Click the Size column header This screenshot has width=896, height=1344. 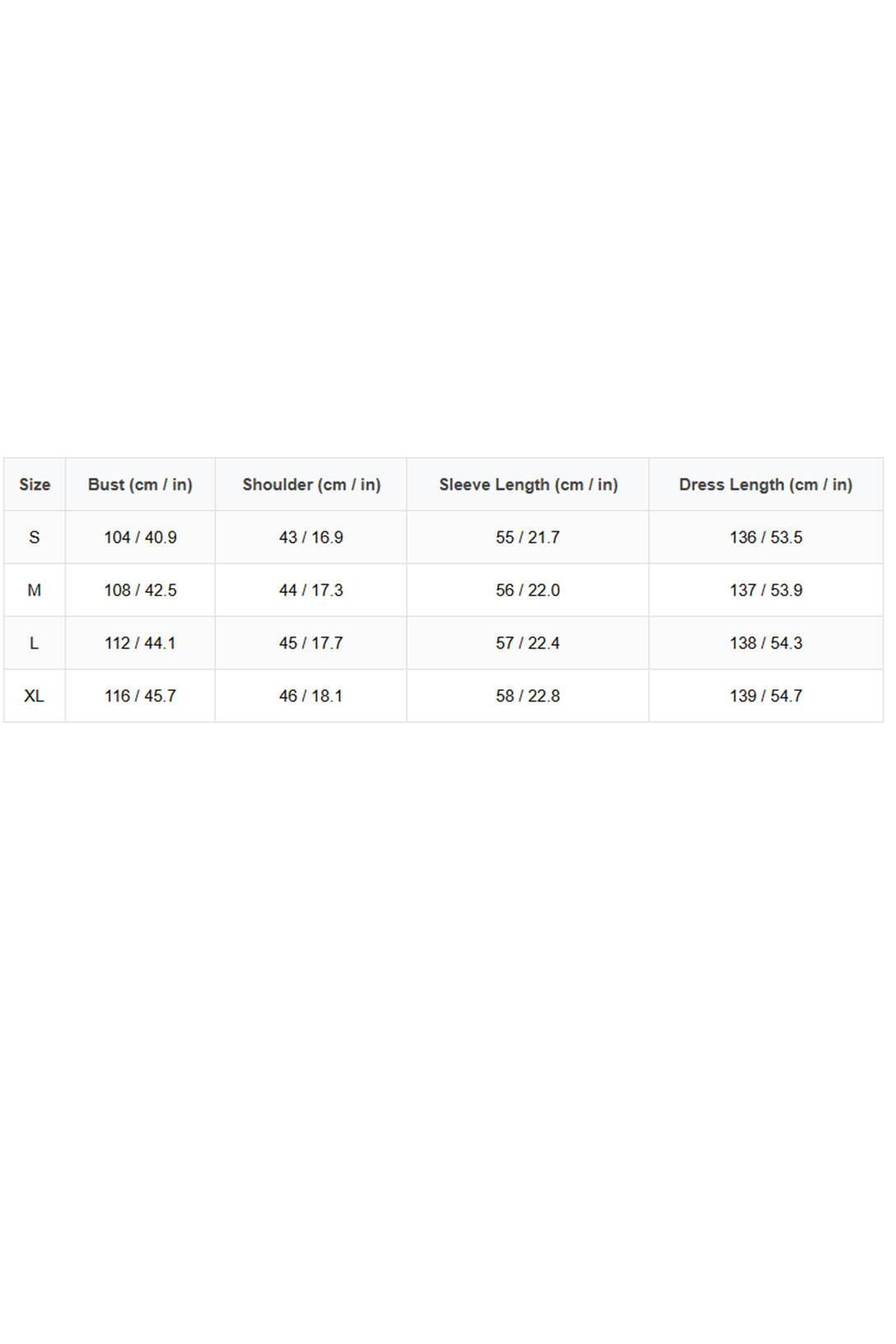pyautogui.click(x=35, y=485)
